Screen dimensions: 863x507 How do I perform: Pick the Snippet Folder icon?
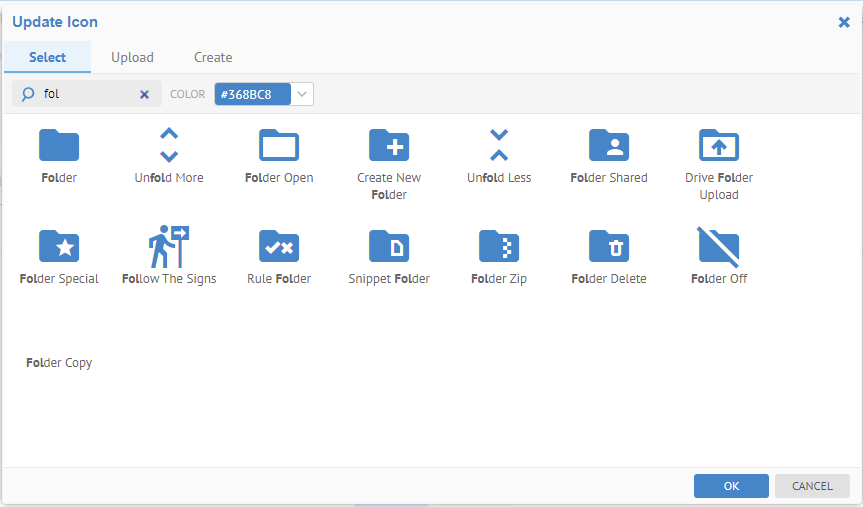(x=389, y=246)
